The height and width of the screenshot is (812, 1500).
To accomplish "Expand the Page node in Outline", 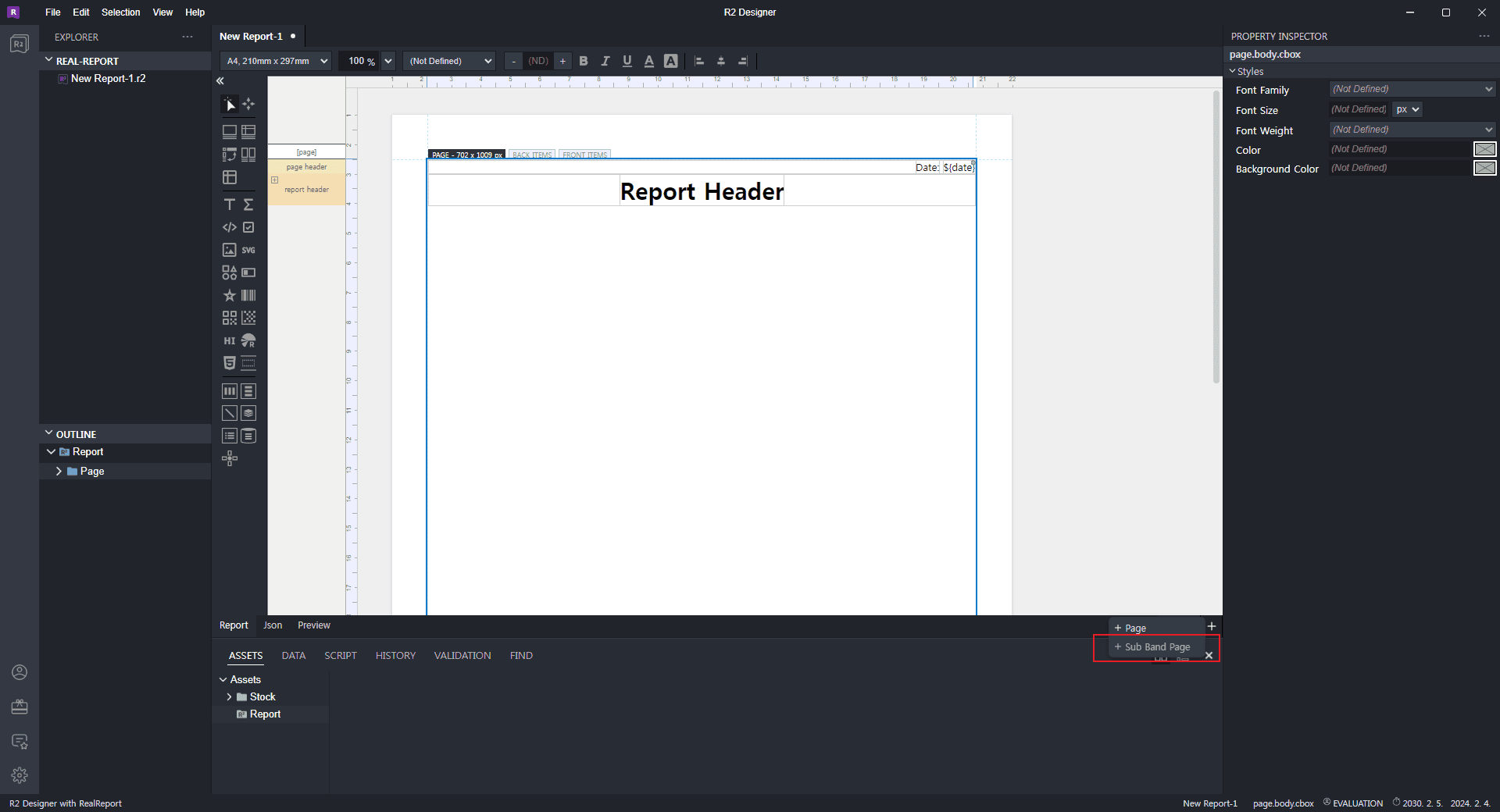I will 59,472.
